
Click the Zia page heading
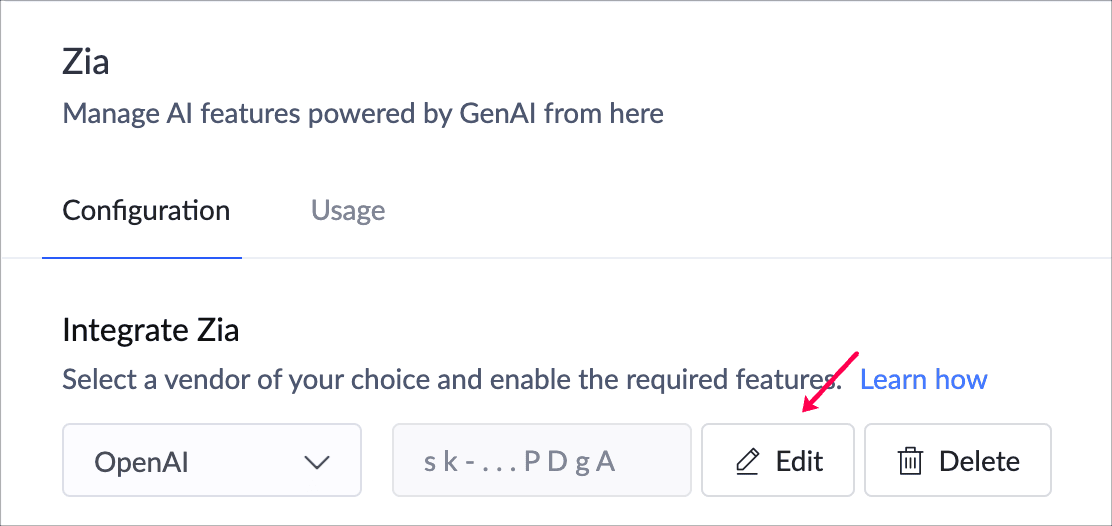pos(86,62)
